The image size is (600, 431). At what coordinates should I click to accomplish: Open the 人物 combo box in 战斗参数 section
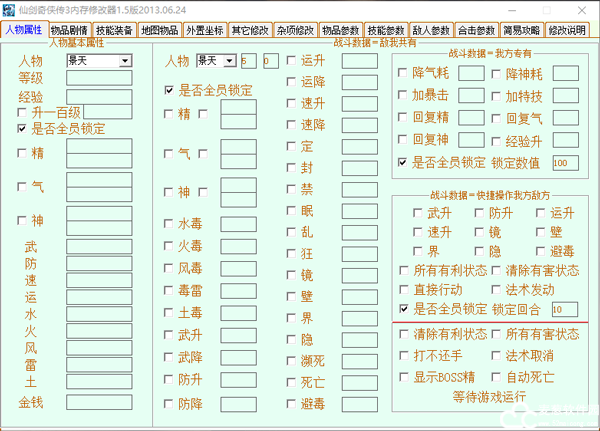[228, 61]
